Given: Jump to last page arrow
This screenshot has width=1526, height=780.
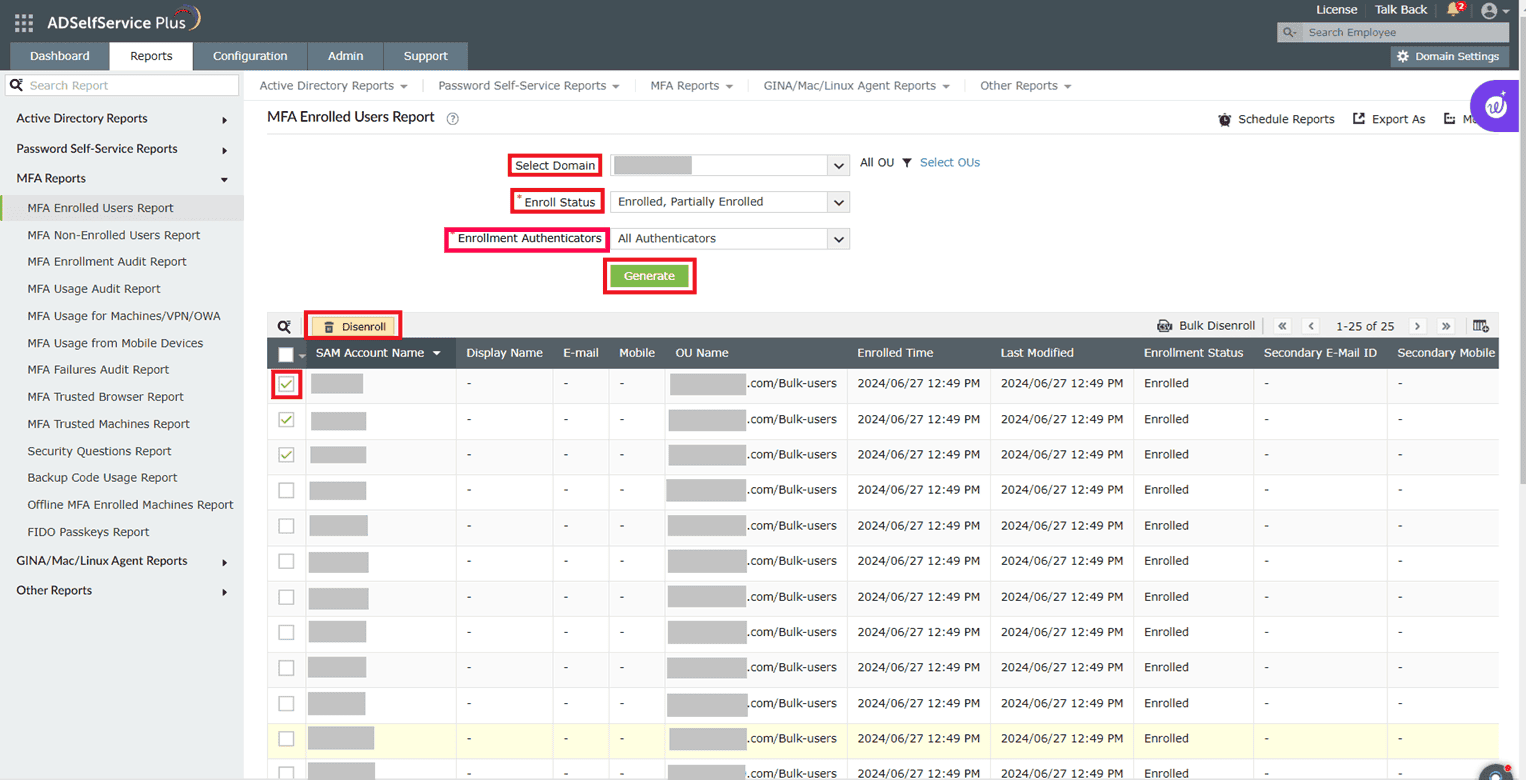Looking at the screenshot, I should (x=1446, y=326).
